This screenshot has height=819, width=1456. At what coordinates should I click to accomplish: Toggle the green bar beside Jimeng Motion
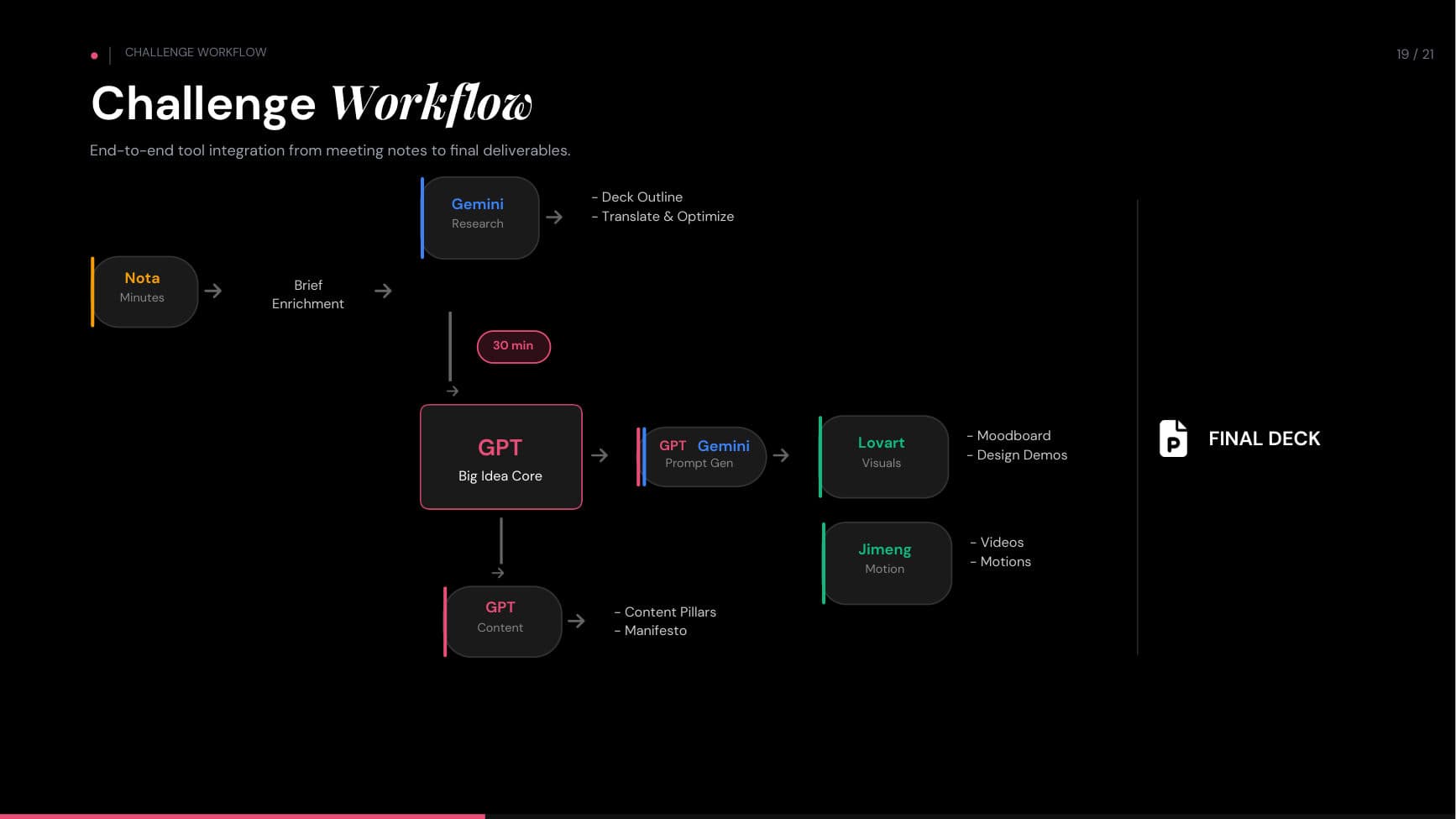tap(824, 563)
